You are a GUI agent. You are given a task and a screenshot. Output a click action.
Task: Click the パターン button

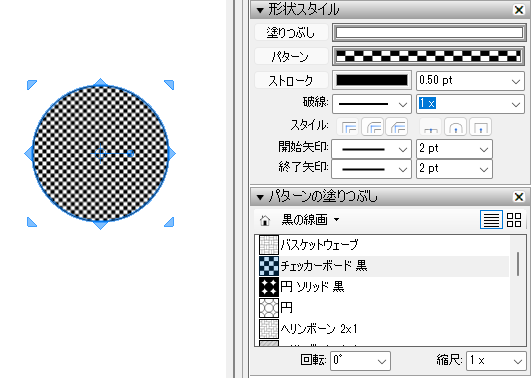[291, 56]
